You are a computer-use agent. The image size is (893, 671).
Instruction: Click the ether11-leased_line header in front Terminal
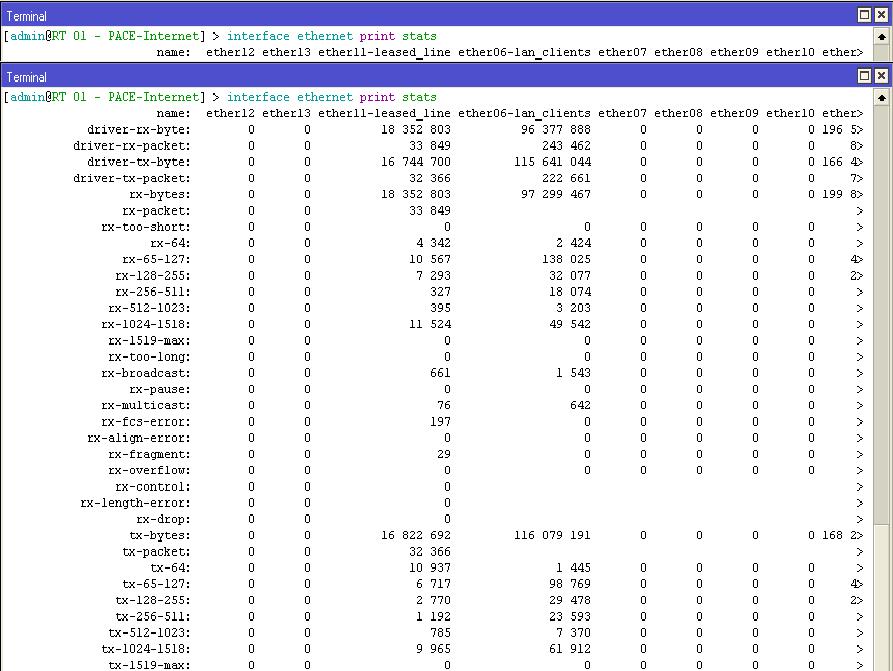(384, 113)
